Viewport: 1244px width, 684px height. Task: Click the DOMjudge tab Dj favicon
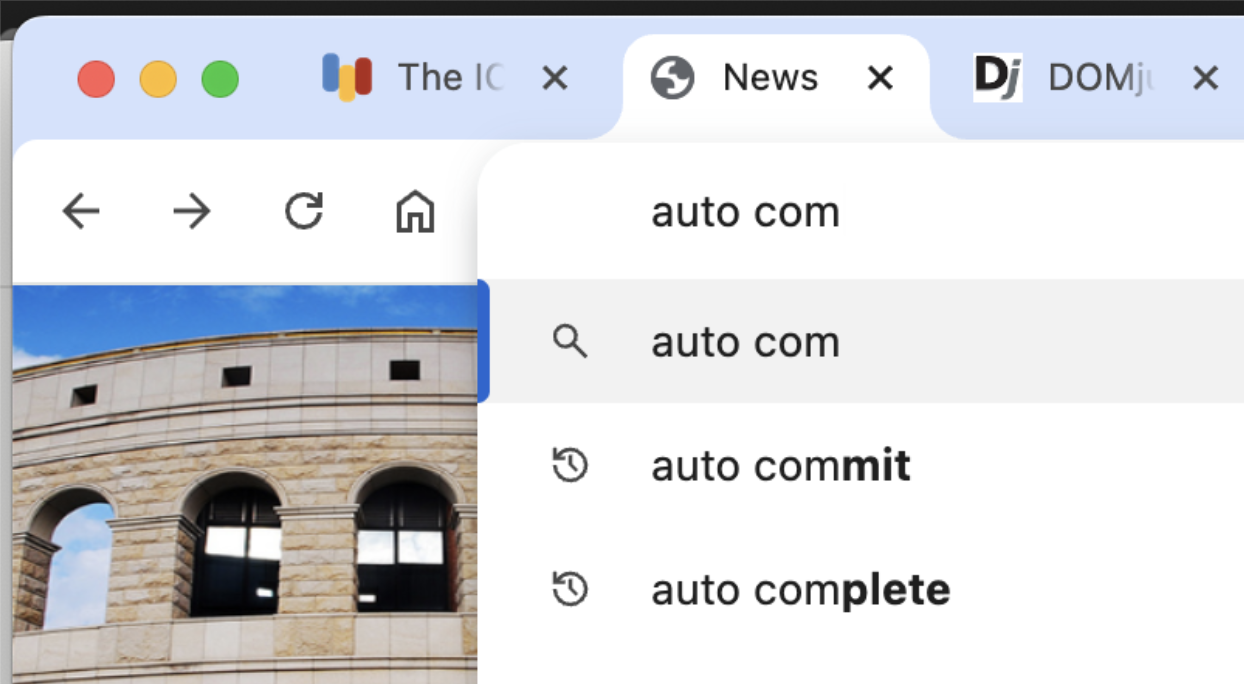click(x=997, y=78)
